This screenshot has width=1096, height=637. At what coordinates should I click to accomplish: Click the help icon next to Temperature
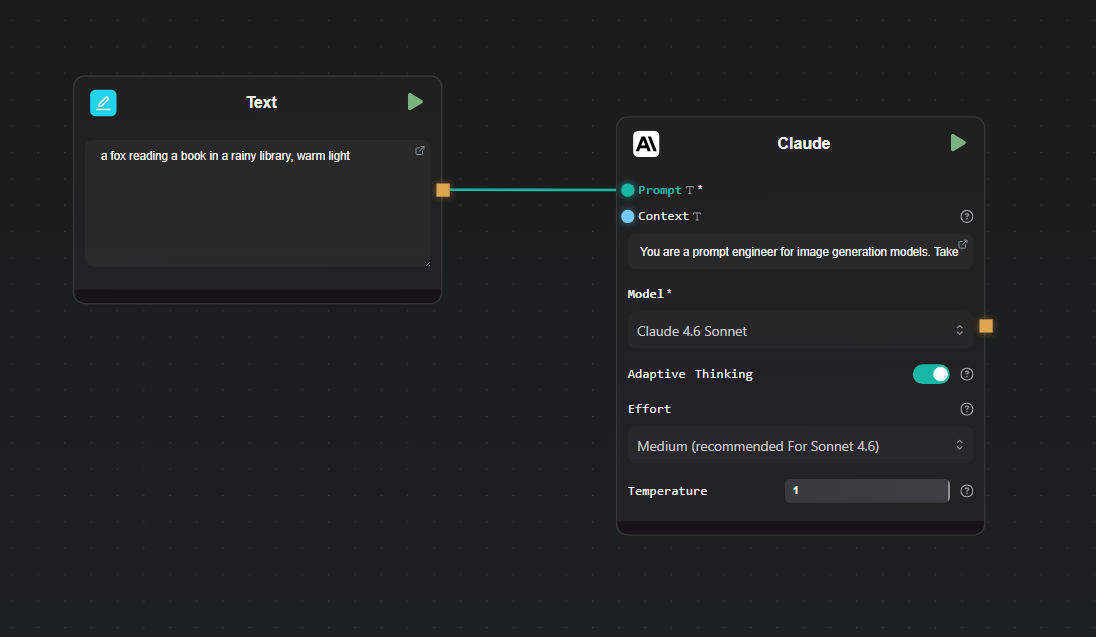pos(966,490)
